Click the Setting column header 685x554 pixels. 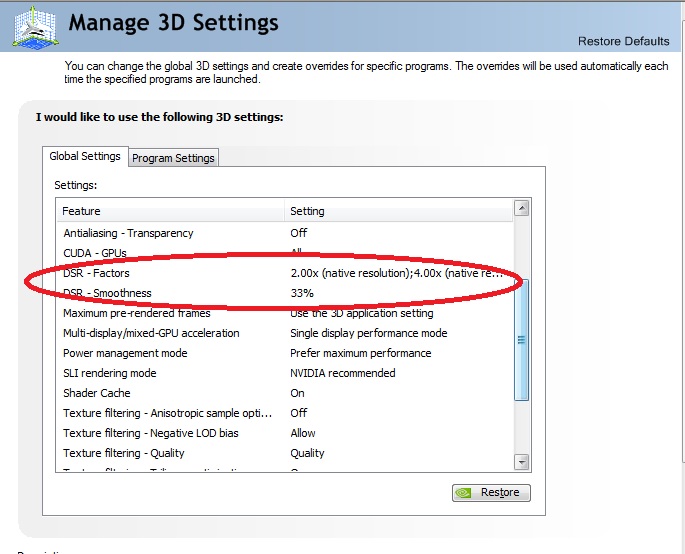coord(398,211)
